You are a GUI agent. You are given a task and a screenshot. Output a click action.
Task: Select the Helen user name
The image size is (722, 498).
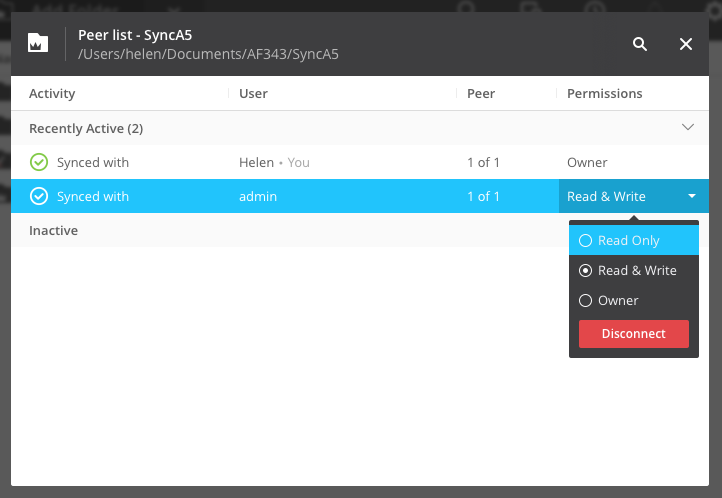(256, 162)
